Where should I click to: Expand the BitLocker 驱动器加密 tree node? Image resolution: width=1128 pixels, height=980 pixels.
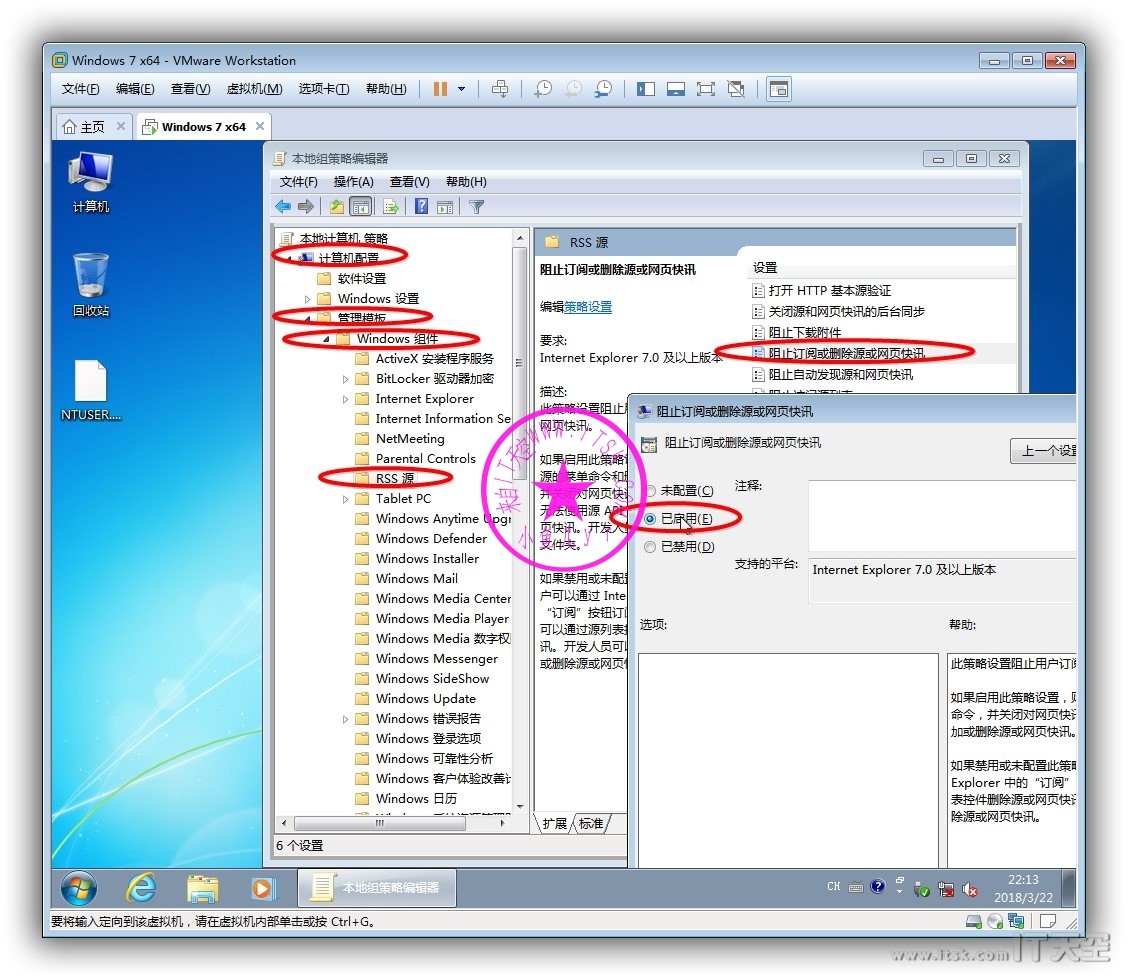click(x=346, y=379)
